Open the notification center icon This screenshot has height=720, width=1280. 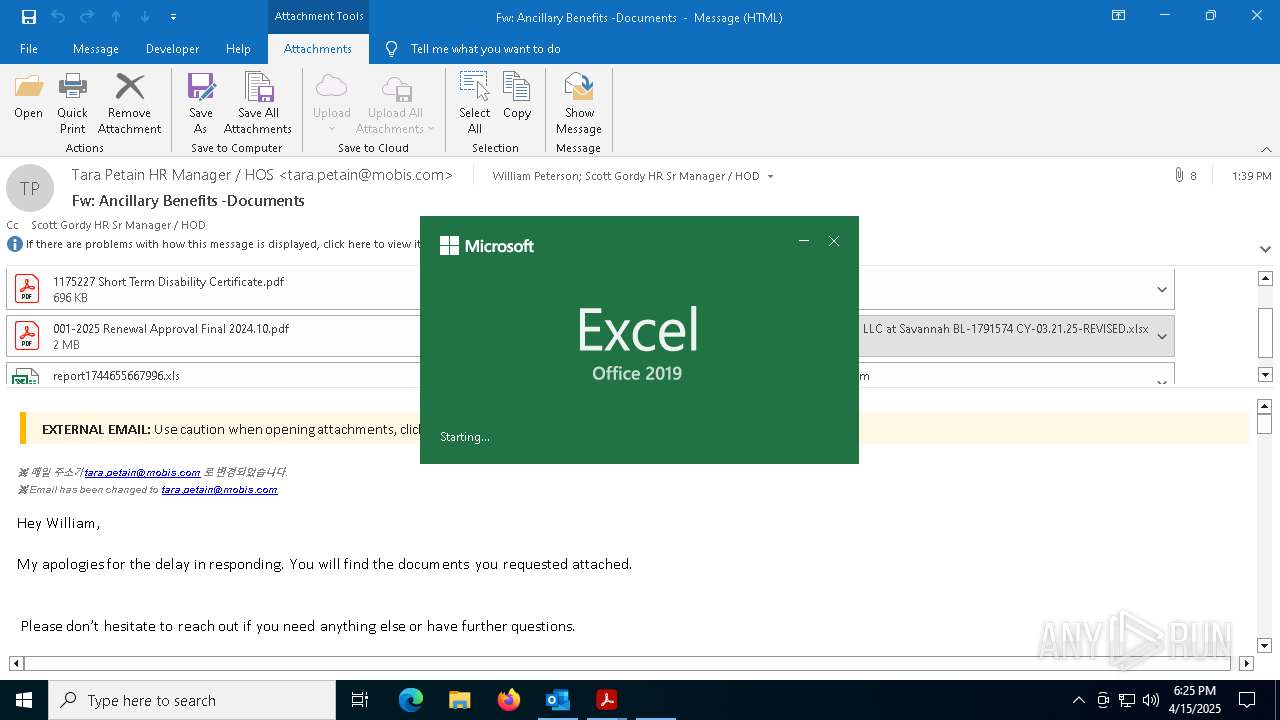[1247, 700]
